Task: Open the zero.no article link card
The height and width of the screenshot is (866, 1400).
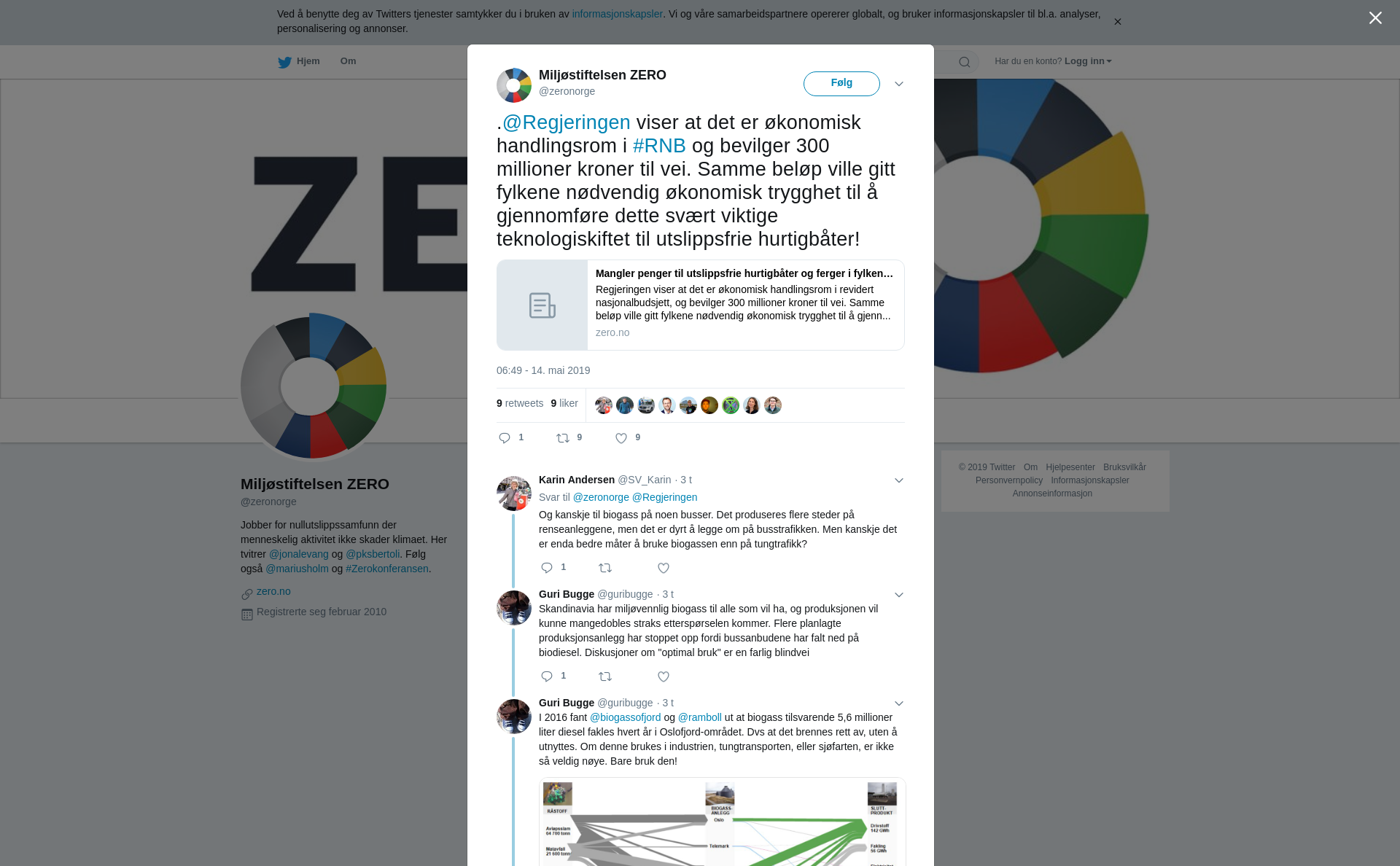Action: coord(700,305)
